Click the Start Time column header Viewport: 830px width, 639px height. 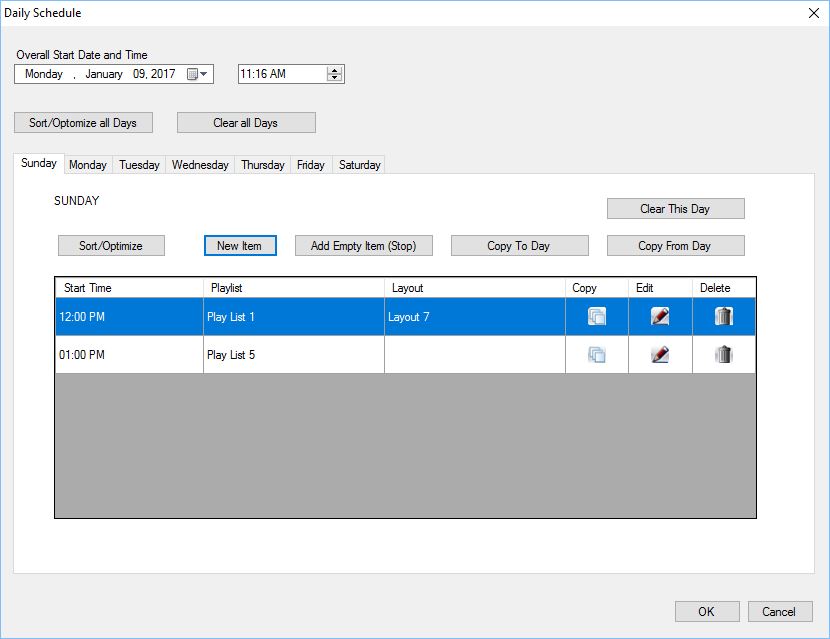click(129, 288)
